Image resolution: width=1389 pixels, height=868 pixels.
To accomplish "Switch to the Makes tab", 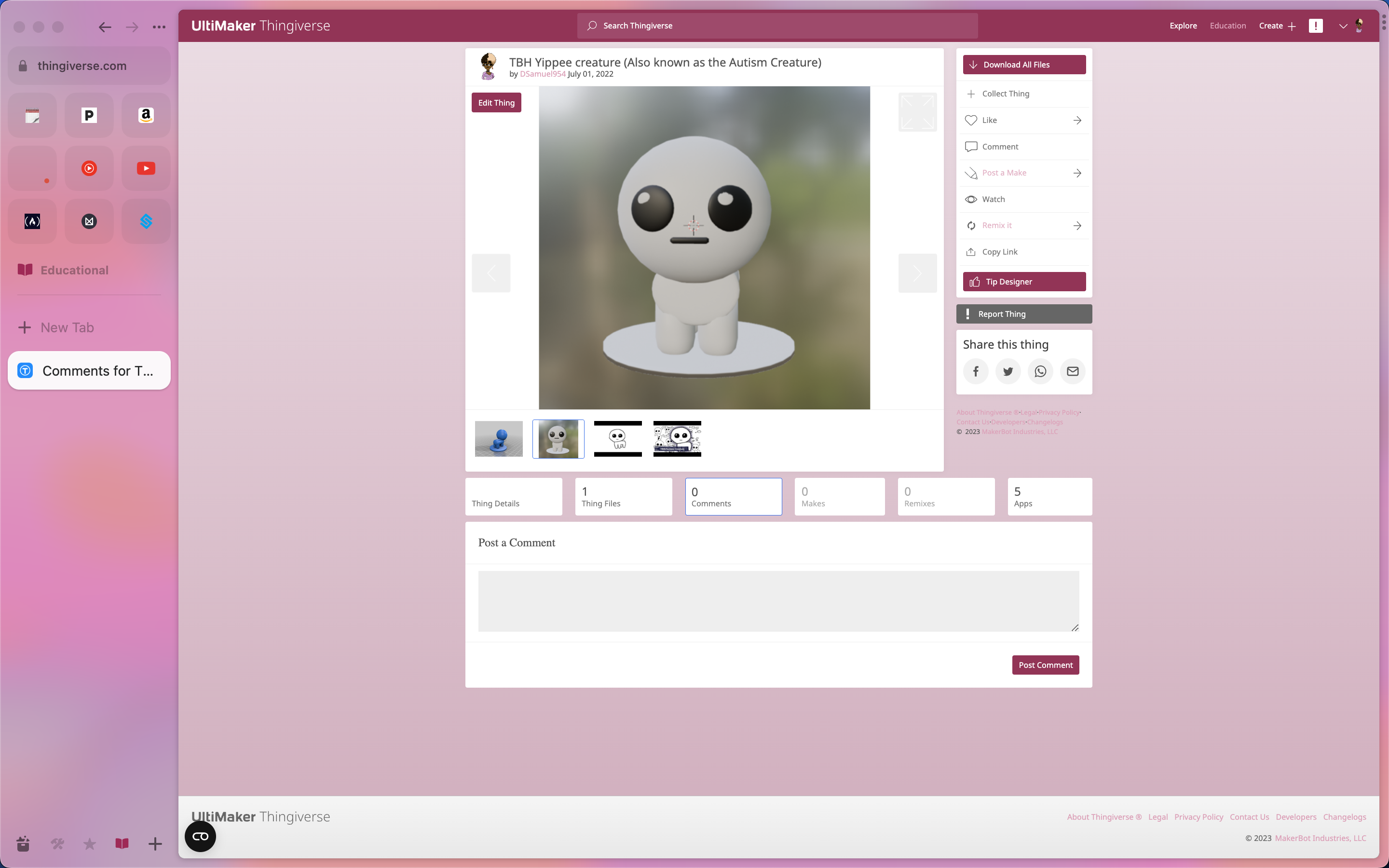I will click(839, 496).
